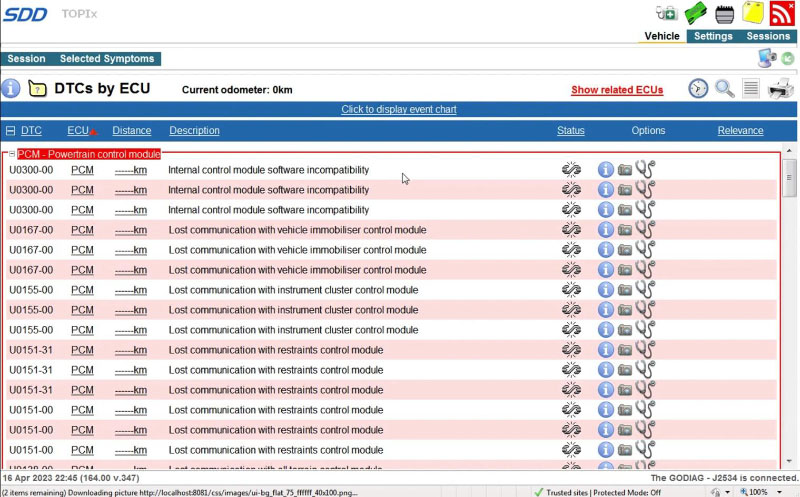
Task: Click the green circular arrow icon
Action: pyautogui.click(x=788, y=59)
